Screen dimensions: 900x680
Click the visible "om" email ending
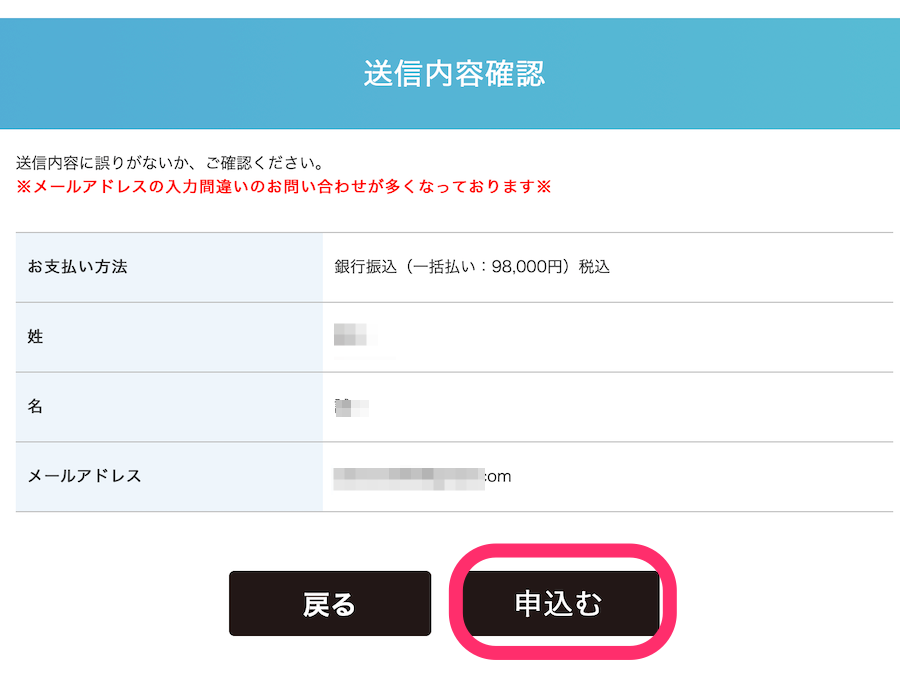pyautogui.click(x=499, y=476)
